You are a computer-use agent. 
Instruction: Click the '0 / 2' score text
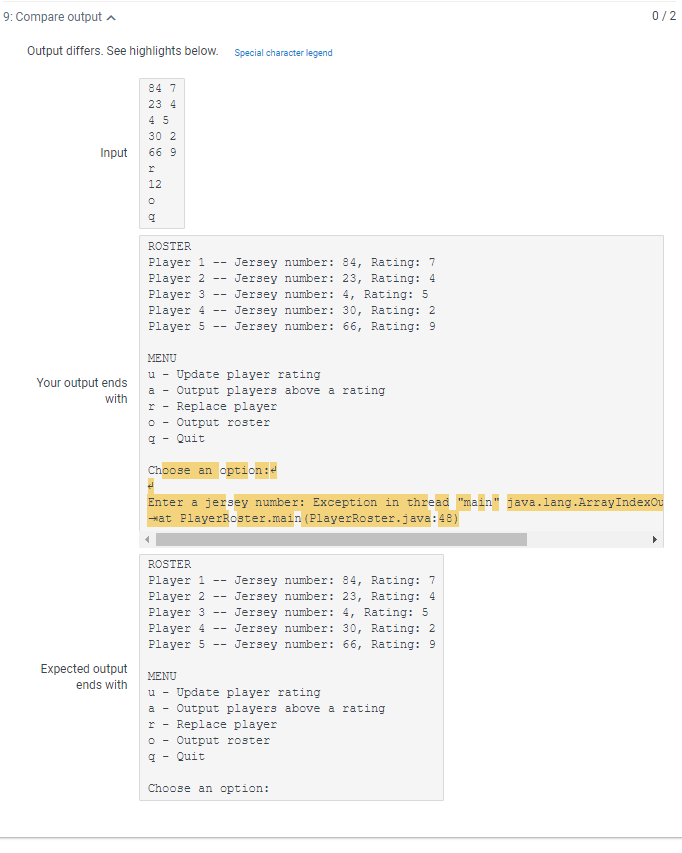coord(664,16)
